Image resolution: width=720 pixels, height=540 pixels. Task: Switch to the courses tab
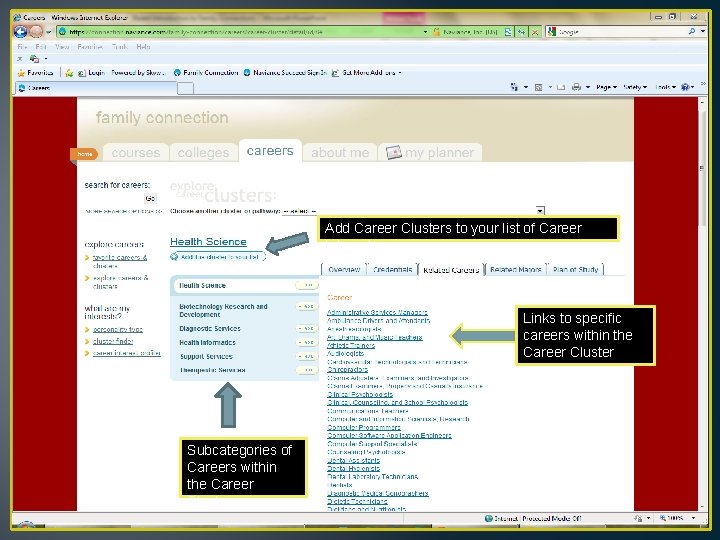(x=136, y=152)
